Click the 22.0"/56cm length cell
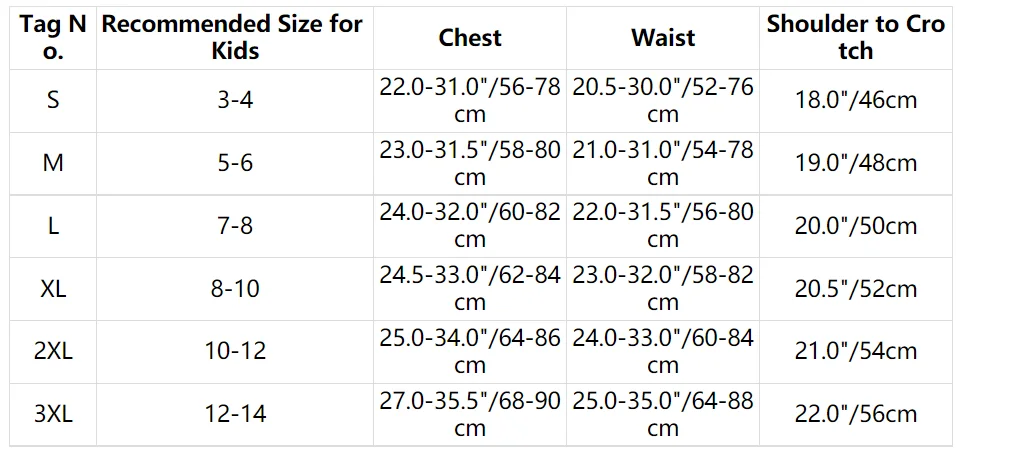1018x466 pixels. [856, 414]
